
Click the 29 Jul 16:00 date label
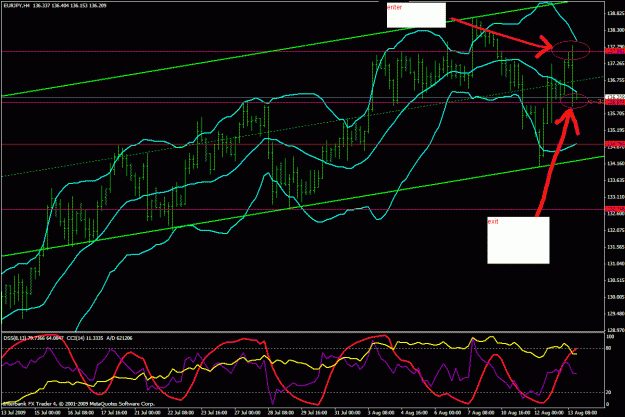click(x=314, y=413)
